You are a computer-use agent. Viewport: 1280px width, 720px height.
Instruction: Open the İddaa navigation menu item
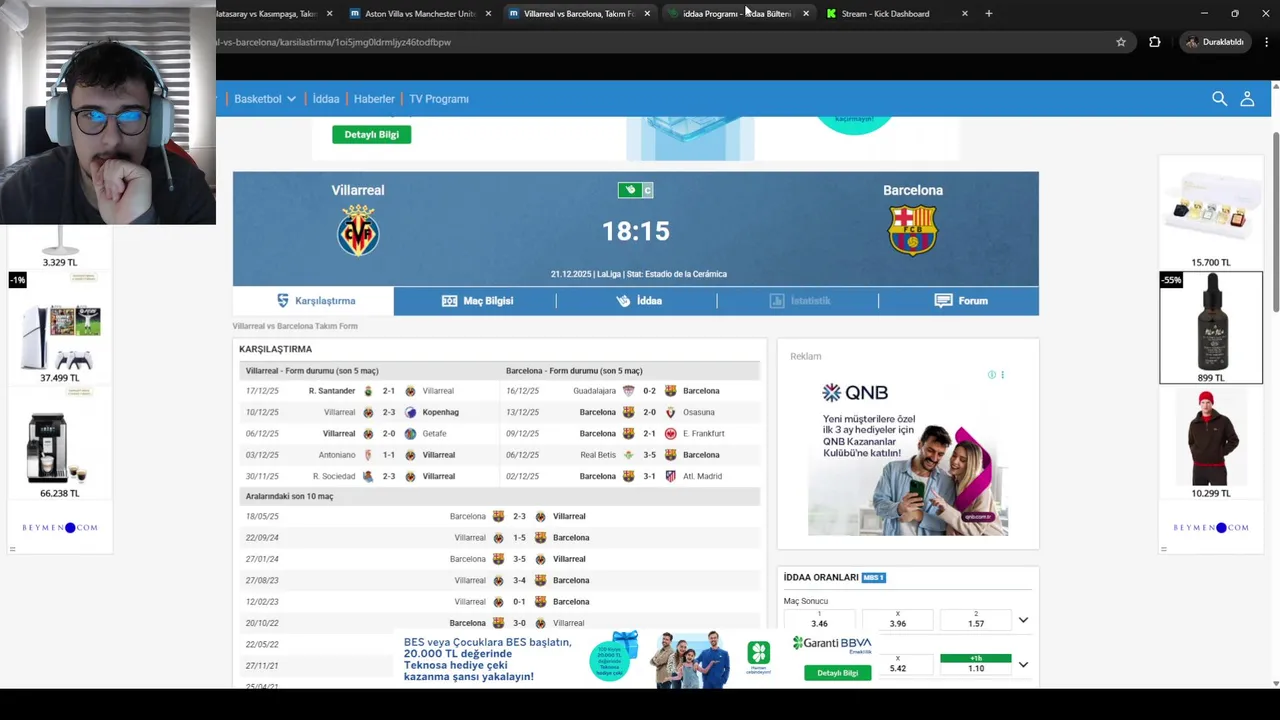point(326,99)
